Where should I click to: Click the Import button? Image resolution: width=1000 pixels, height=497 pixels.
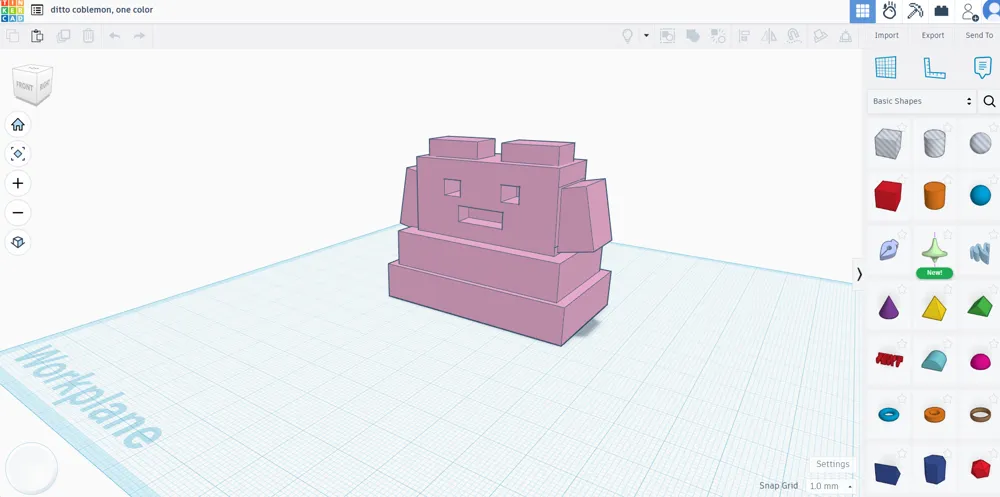coord(886,36)
